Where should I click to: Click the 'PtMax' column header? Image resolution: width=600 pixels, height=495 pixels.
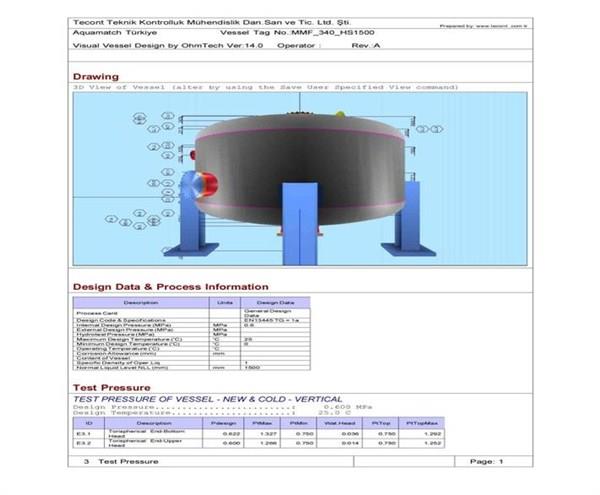click(262, 423)
